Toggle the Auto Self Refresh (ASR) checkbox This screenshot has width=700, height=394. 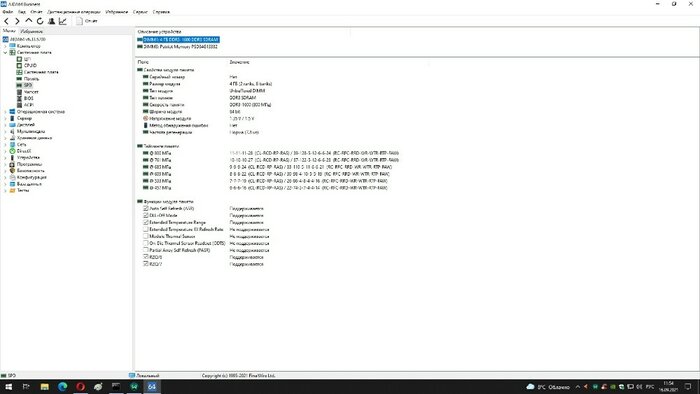146,208
